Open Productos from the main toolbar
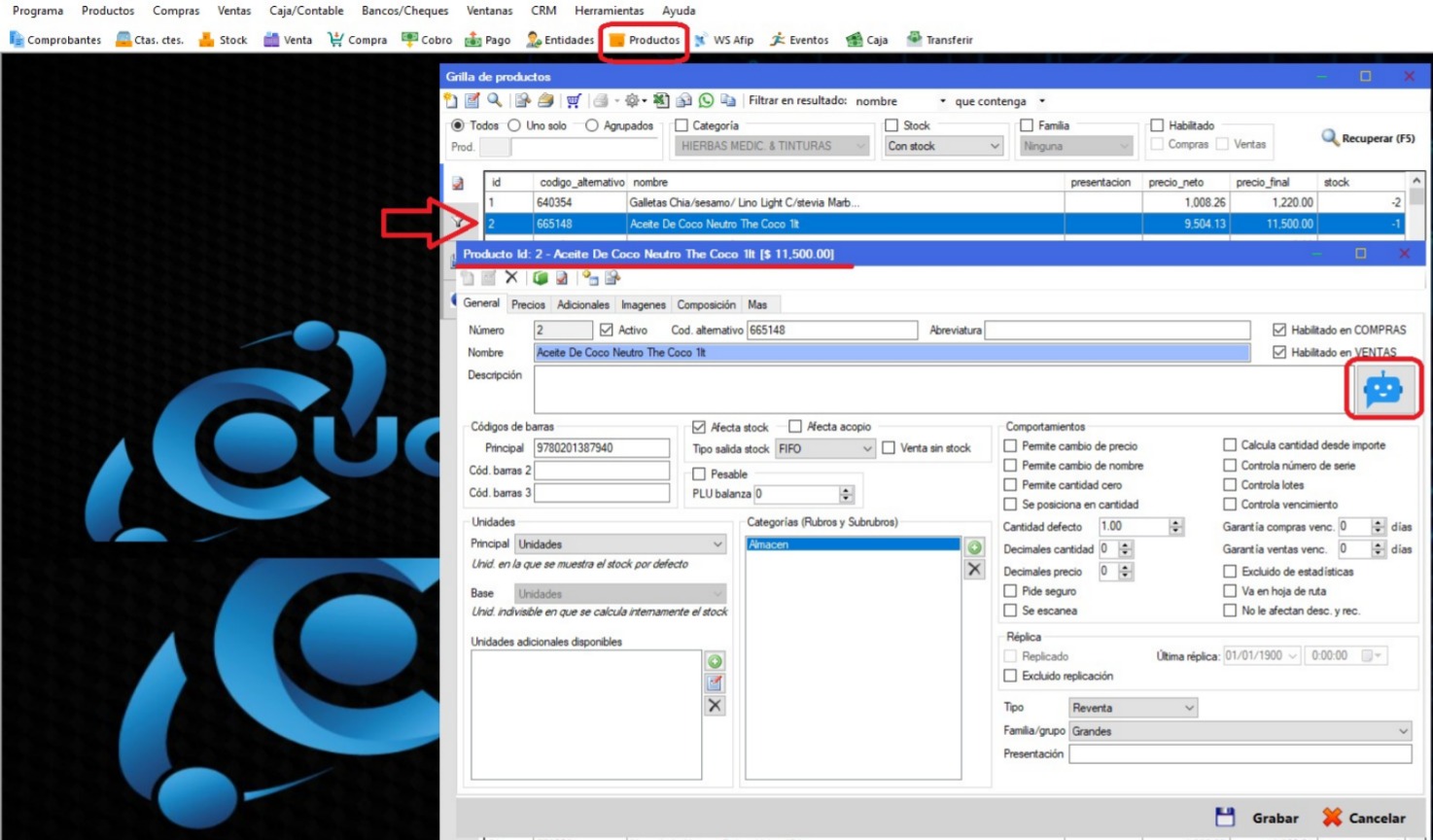Image resolution: width=1433 pixels, height=840 pixels. pos(645,40)
